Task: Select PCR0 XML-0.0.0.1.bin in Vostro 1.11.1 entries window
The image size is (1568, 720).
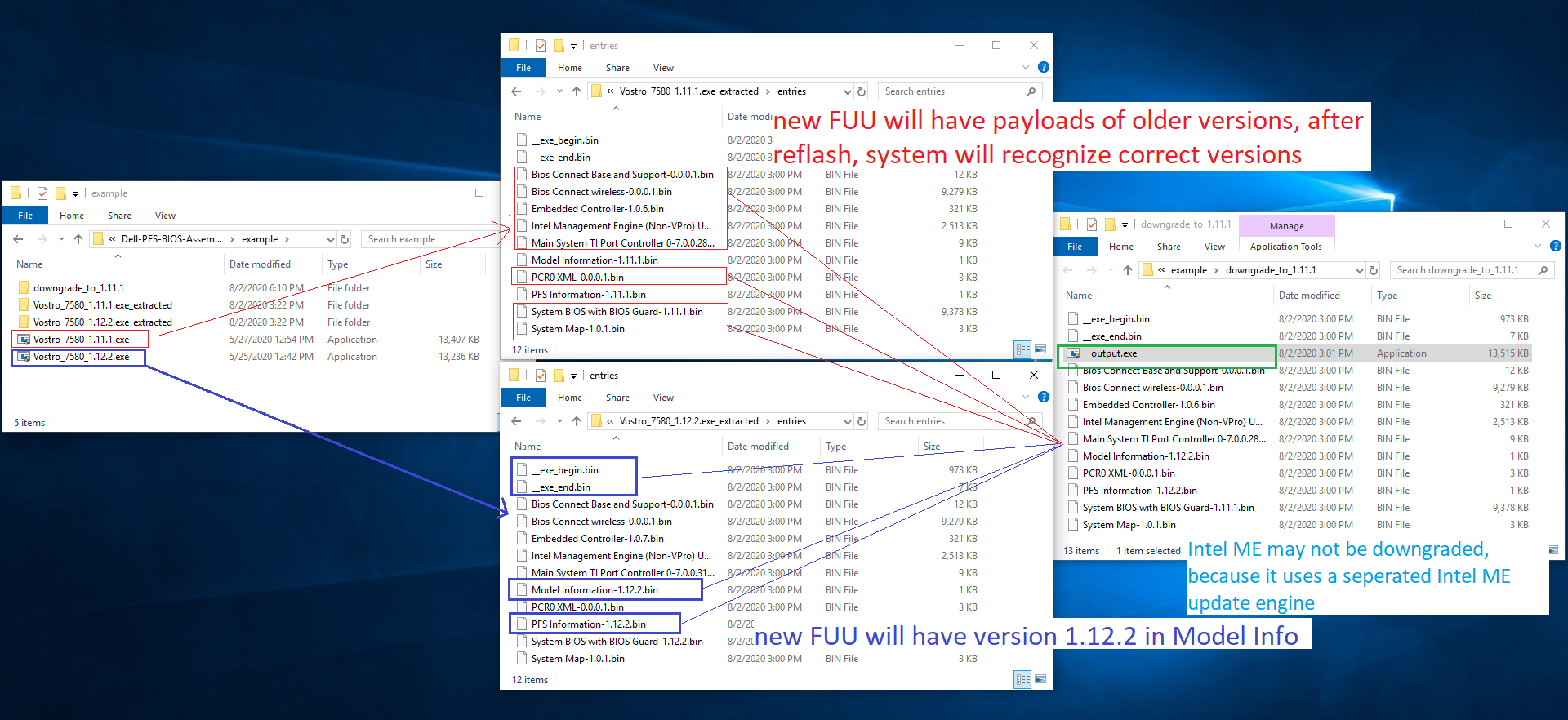Action: 577,278
